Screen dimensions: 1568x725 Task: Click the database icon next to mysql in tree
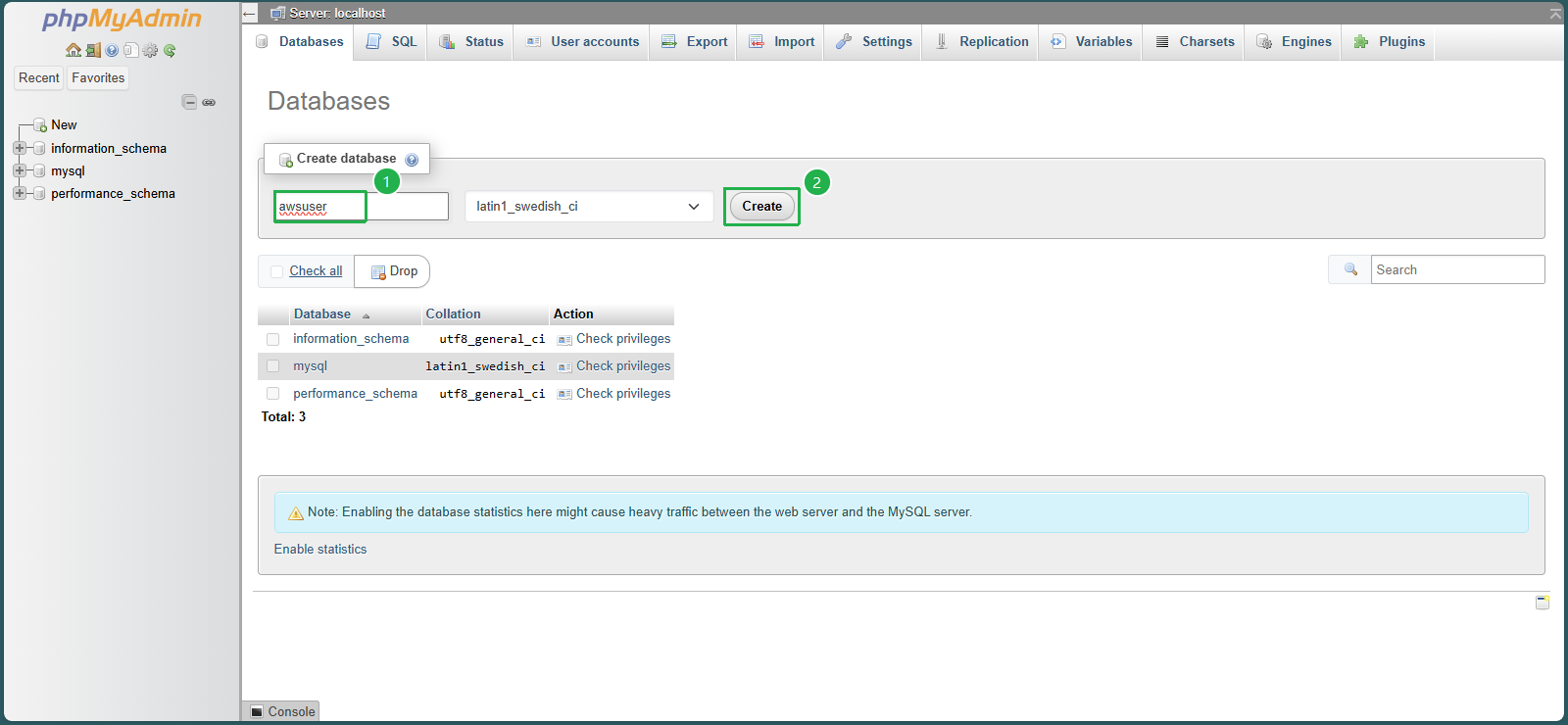click(x=39, y=171)
